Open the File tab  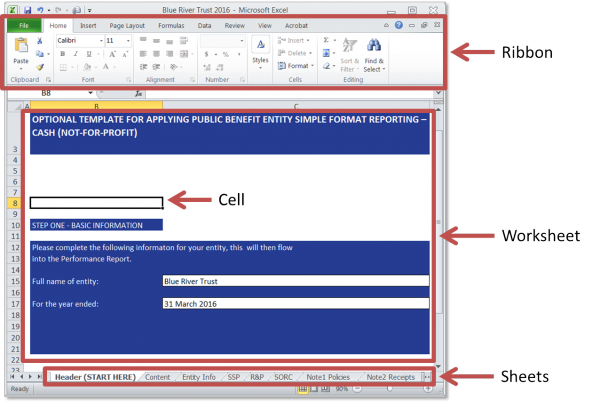point(24,26)
